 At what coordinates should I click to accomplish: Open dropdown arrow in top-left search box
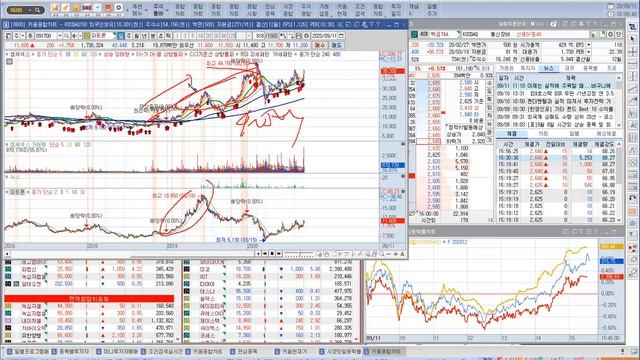click(29, 9)
